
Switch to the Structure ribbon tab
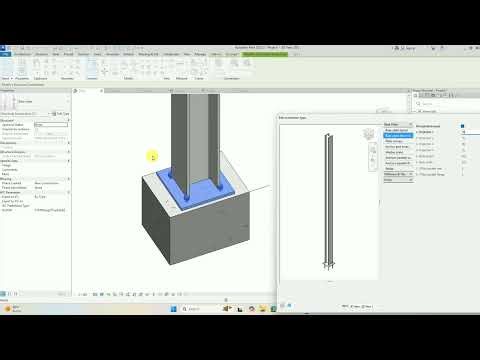41,54
